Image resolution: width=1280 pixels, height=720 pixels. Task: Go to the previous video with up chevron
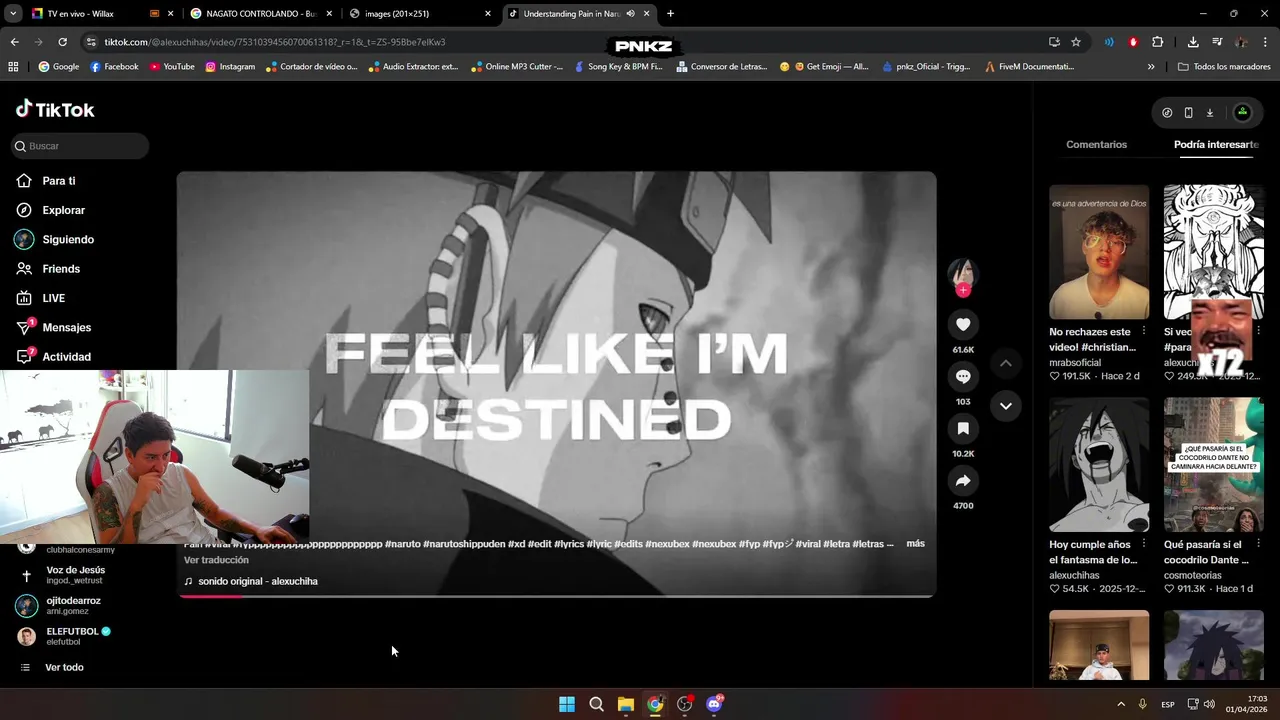[x=1006, y=363]
